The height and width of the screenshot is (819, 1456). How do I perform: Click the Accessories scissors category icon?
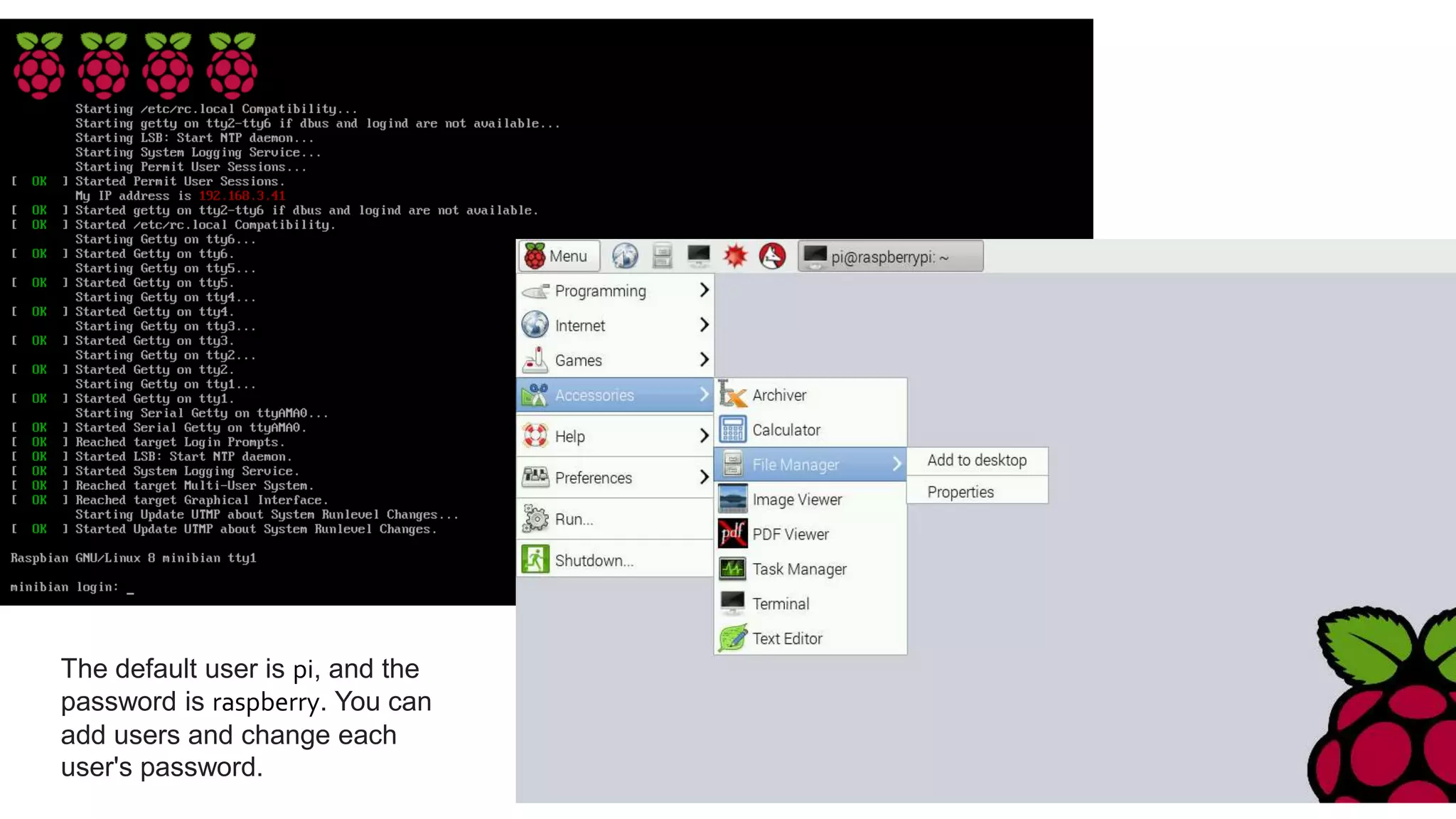[x=535, y=395]
